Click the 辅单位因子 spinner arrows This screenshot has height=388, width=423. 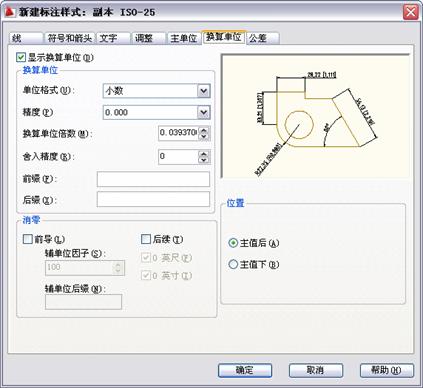118,268
